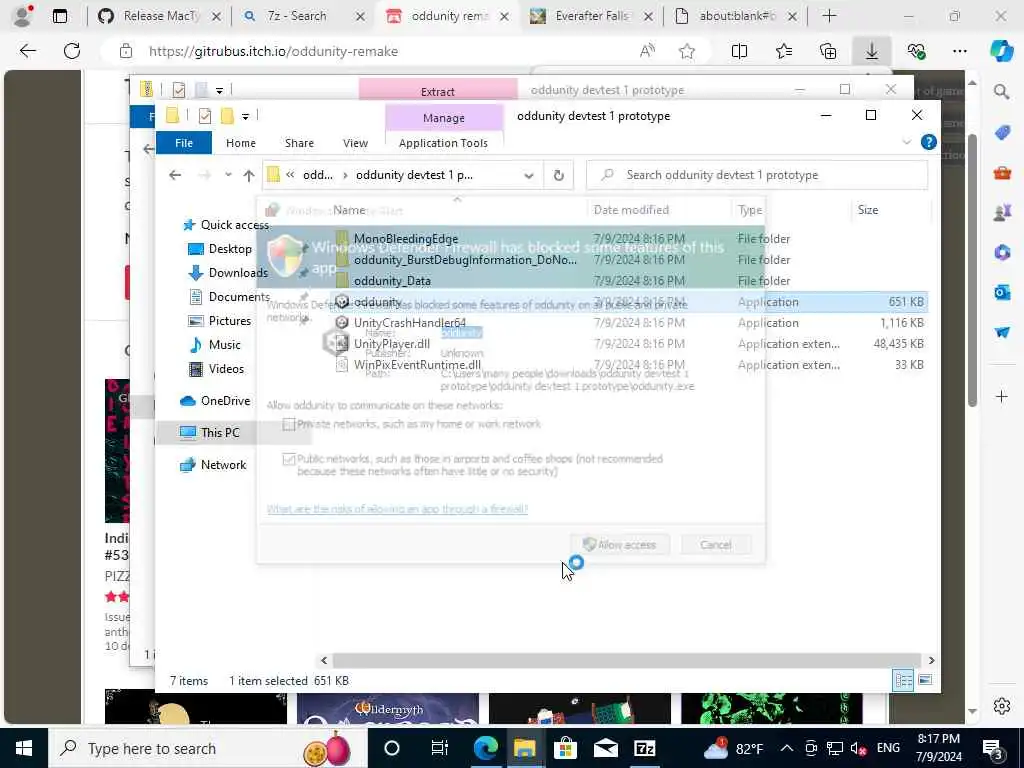Click Cancel in firewall dialog
The height and width of the screenshot is (768, 1024).
(x=716, y=545)
